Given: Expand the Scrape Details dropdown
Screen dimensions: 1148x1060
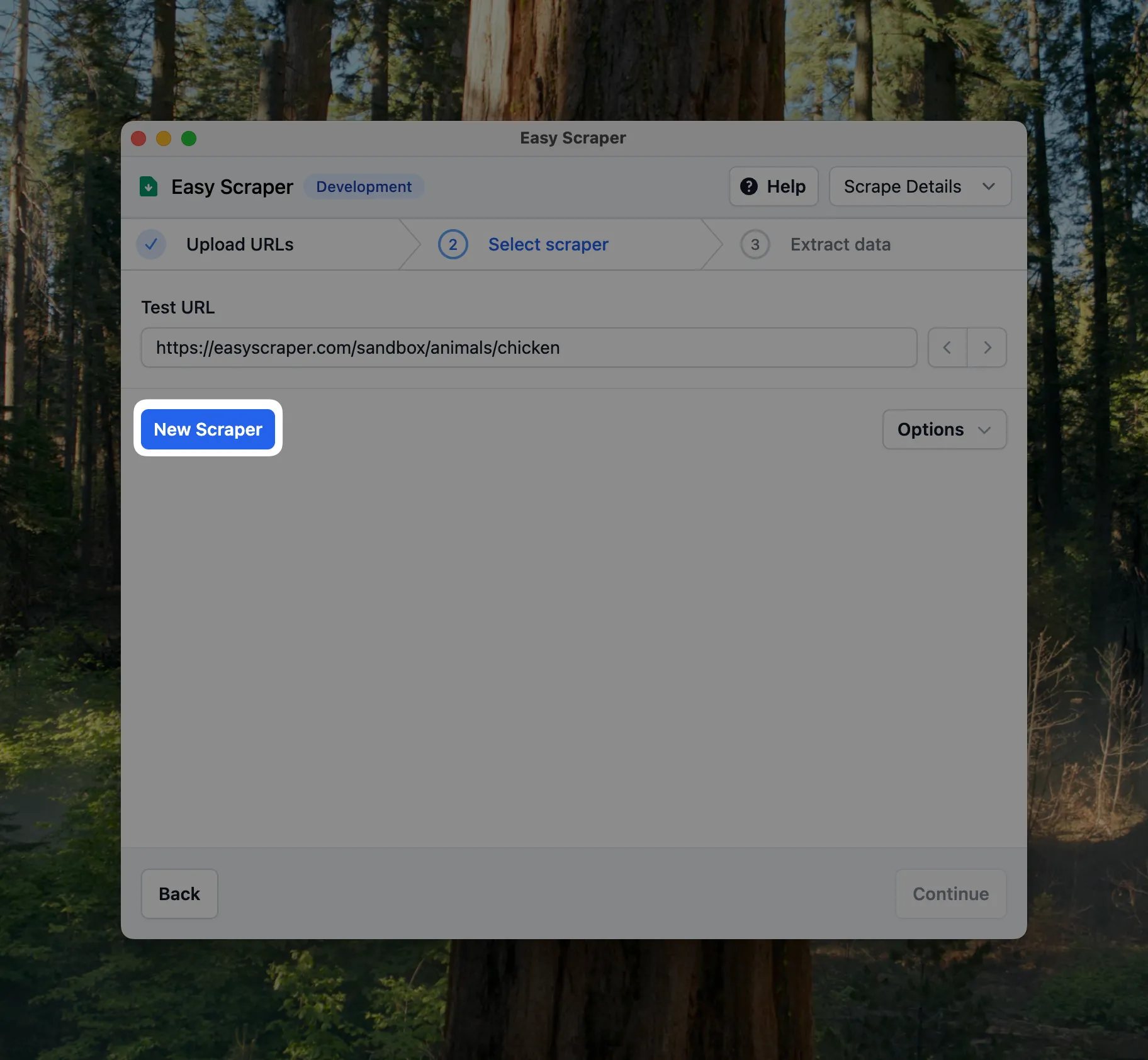Looking at the screenshot, I should coord(920,186).
